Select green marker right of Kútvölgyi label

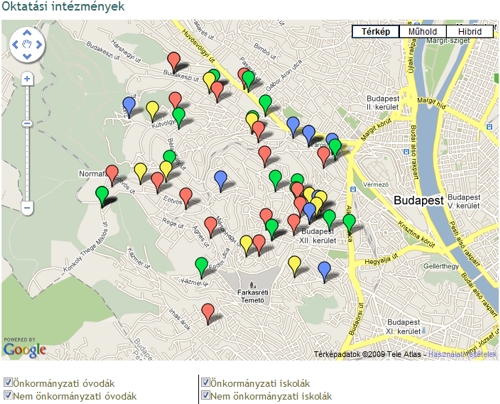coord(179,116)
